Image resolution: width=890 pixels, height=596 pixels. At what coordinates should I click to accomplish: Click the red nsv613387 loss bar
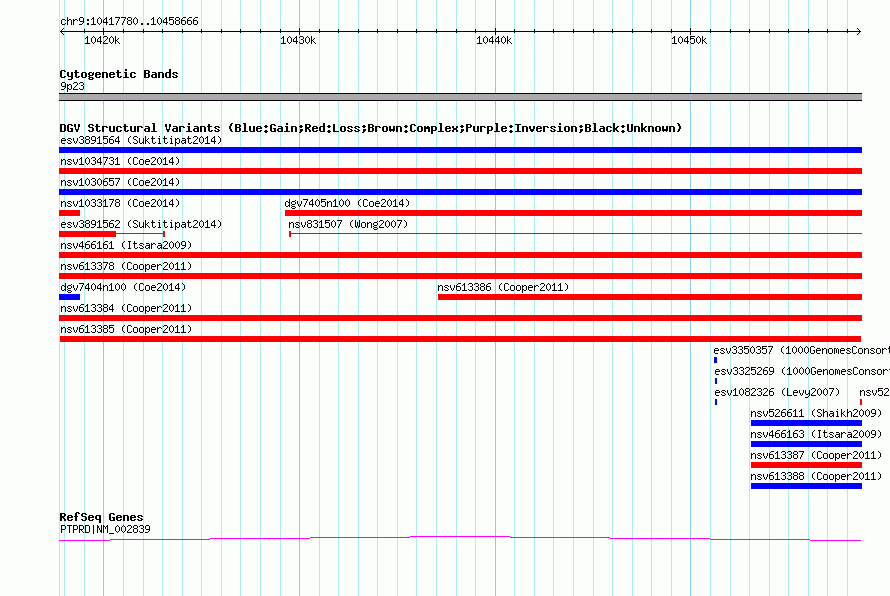(806, 465)
